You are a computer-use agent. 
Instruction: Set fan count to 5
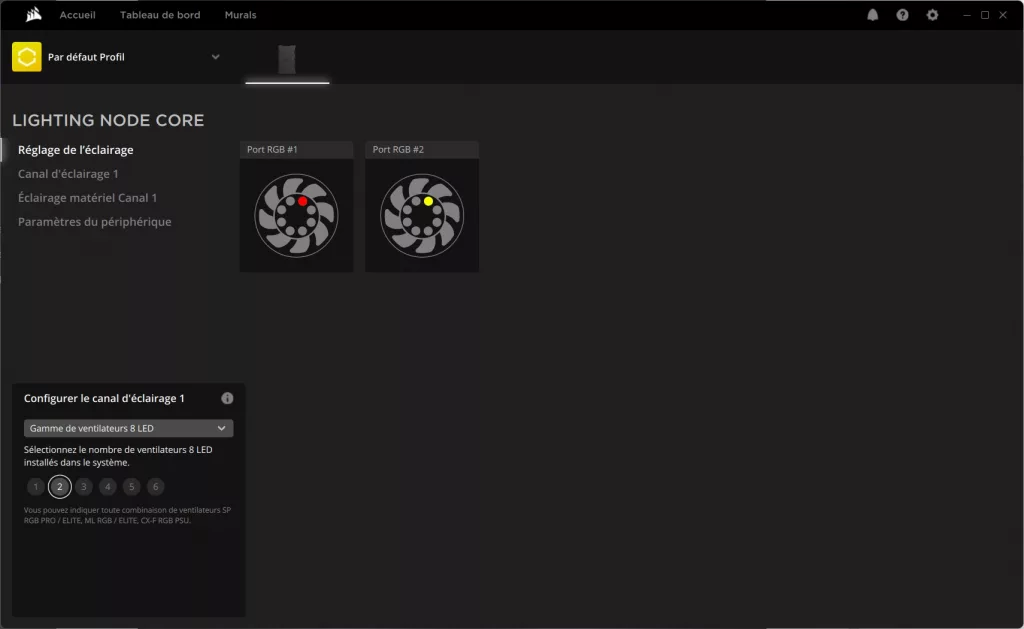[131, 487]
